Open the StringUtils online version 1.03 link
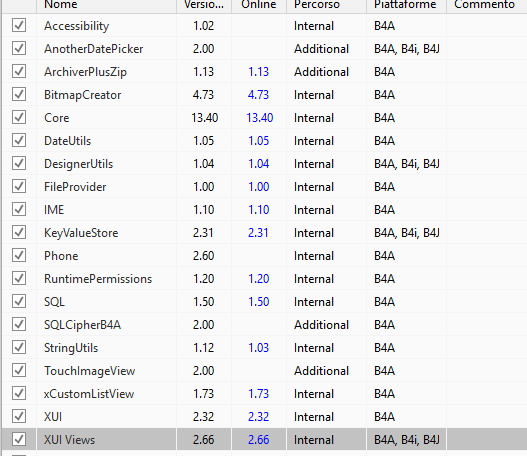Screen dimensions: 527x456 pyautogui.click(x=258, y=348)
